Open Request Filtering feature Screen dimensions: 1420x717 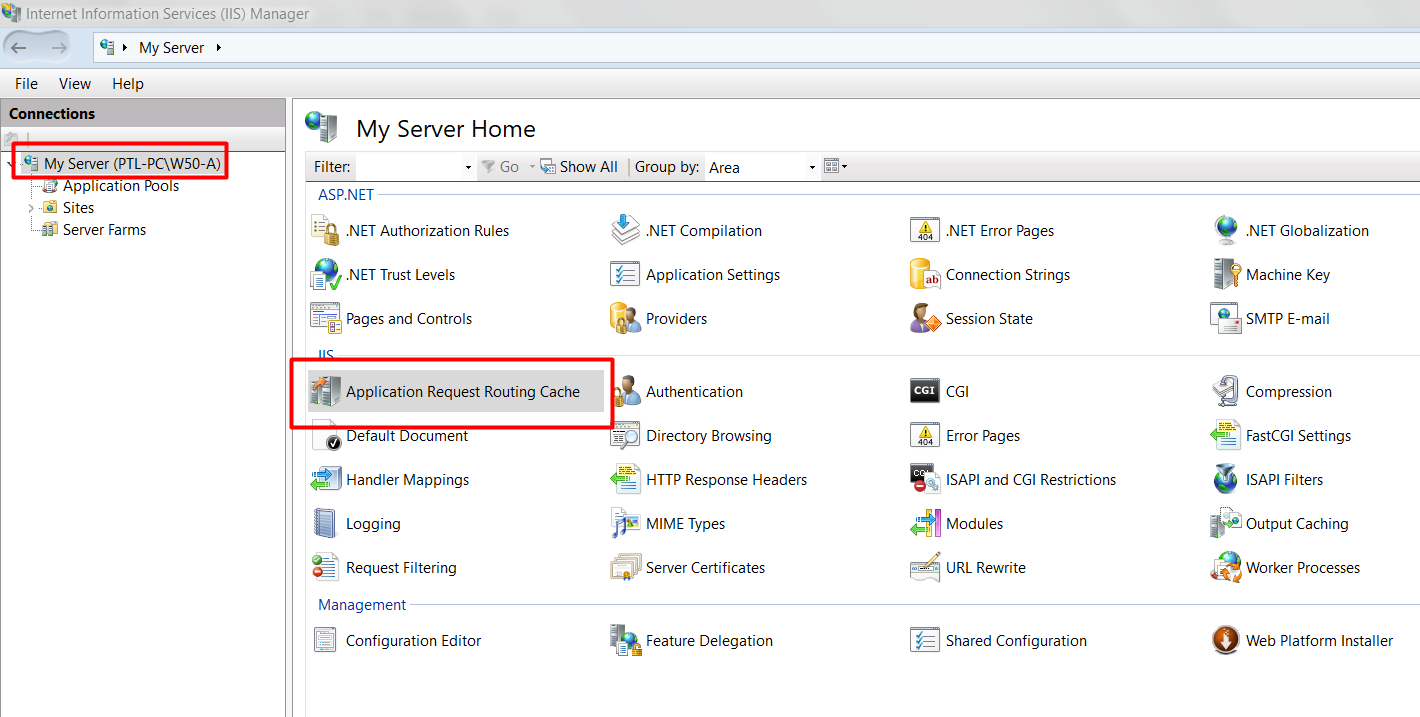point(385,568)
